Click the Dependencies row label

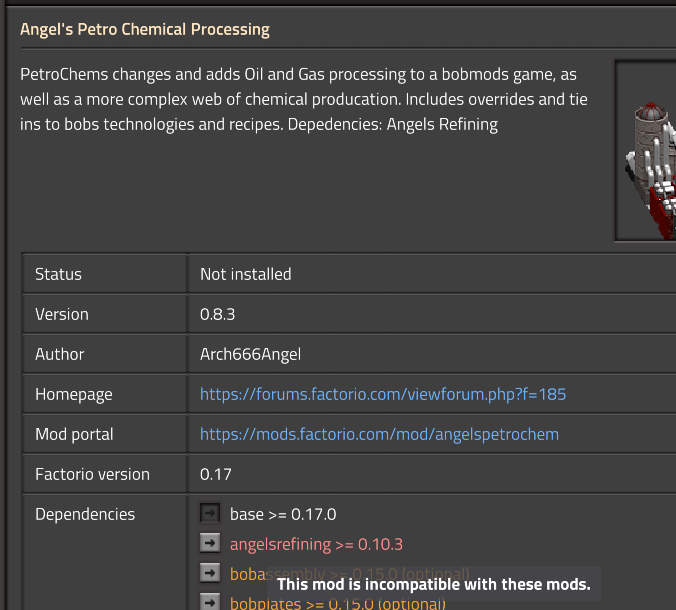pyautogui.click(x=85, y=514)
